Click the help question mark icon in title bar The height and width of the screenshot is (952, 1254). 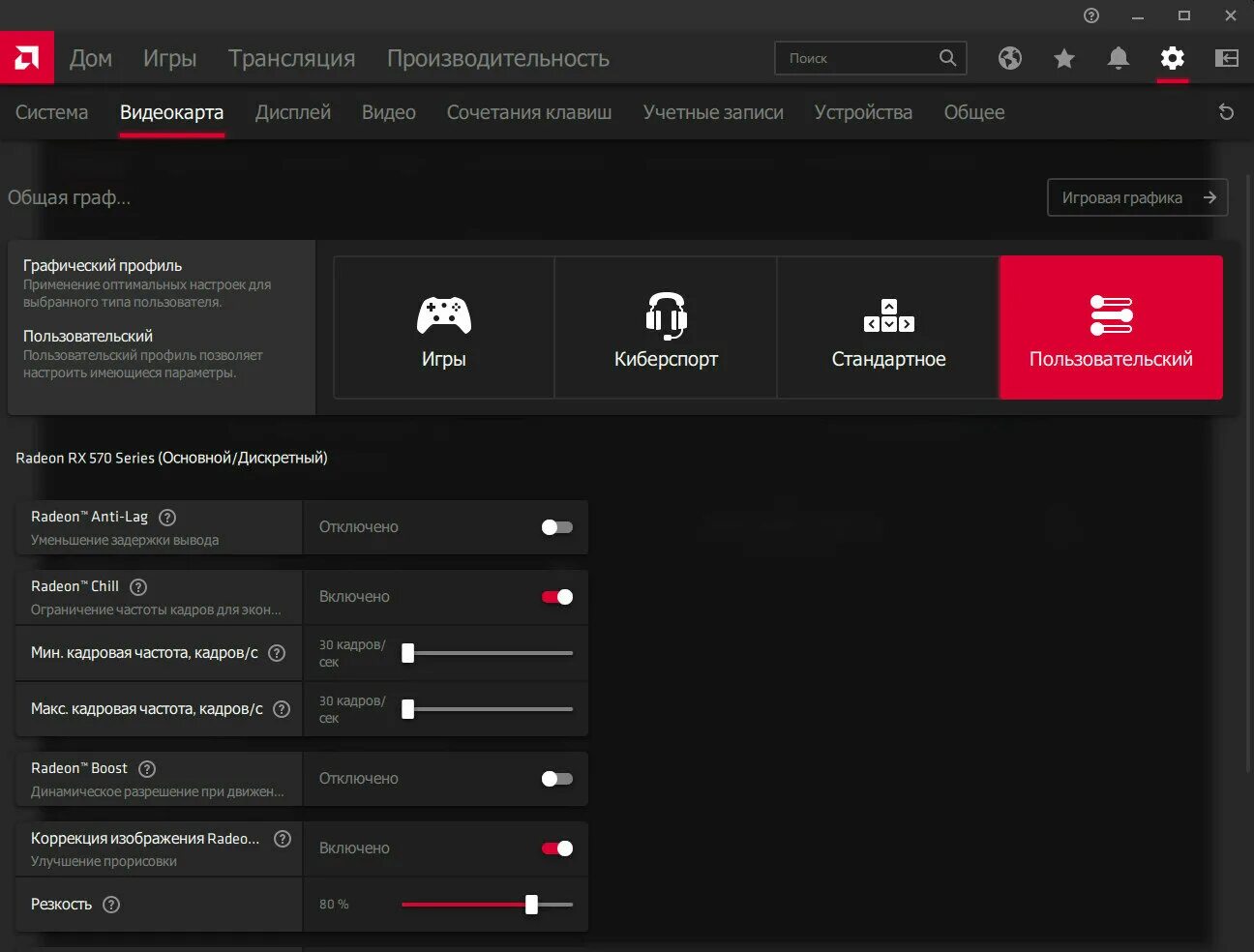tap(1091, 15)
